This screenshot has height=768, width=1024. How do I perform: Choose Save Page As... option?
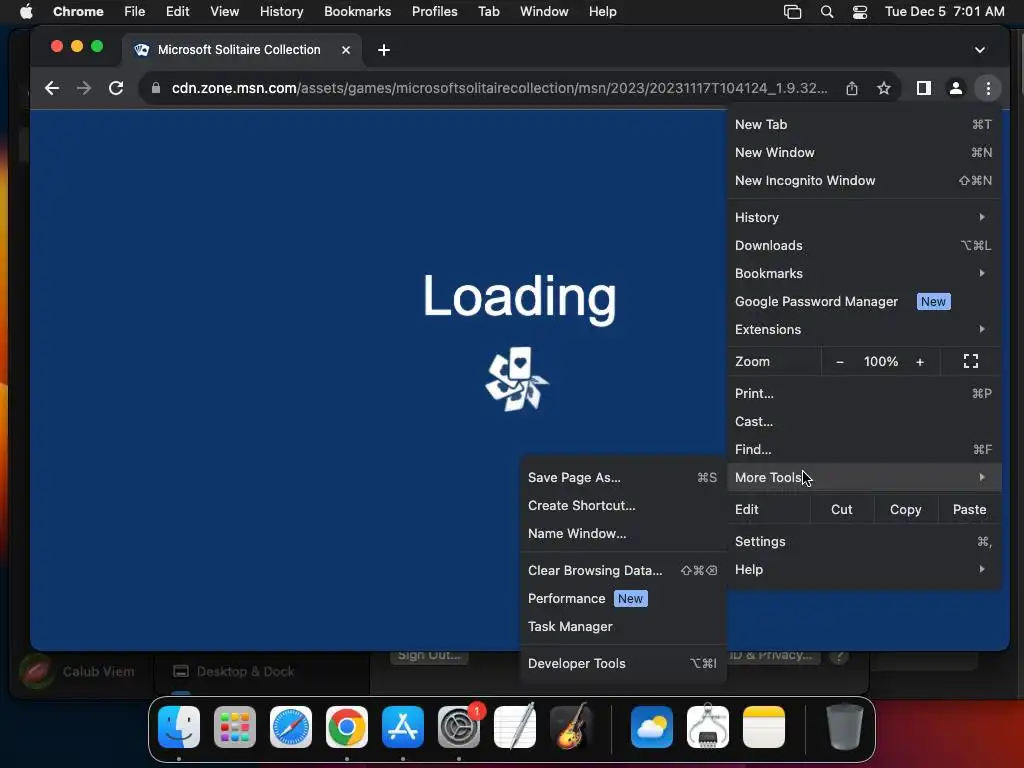point(622,477)
